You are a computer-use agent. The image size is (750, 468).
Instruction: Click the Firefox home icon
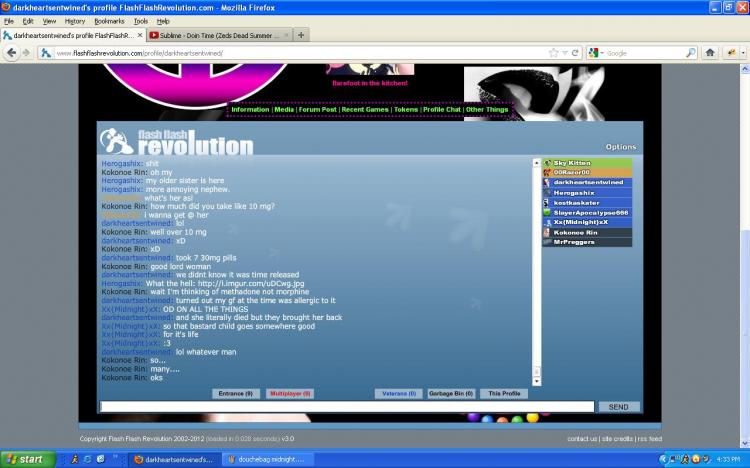coord(710,52)
